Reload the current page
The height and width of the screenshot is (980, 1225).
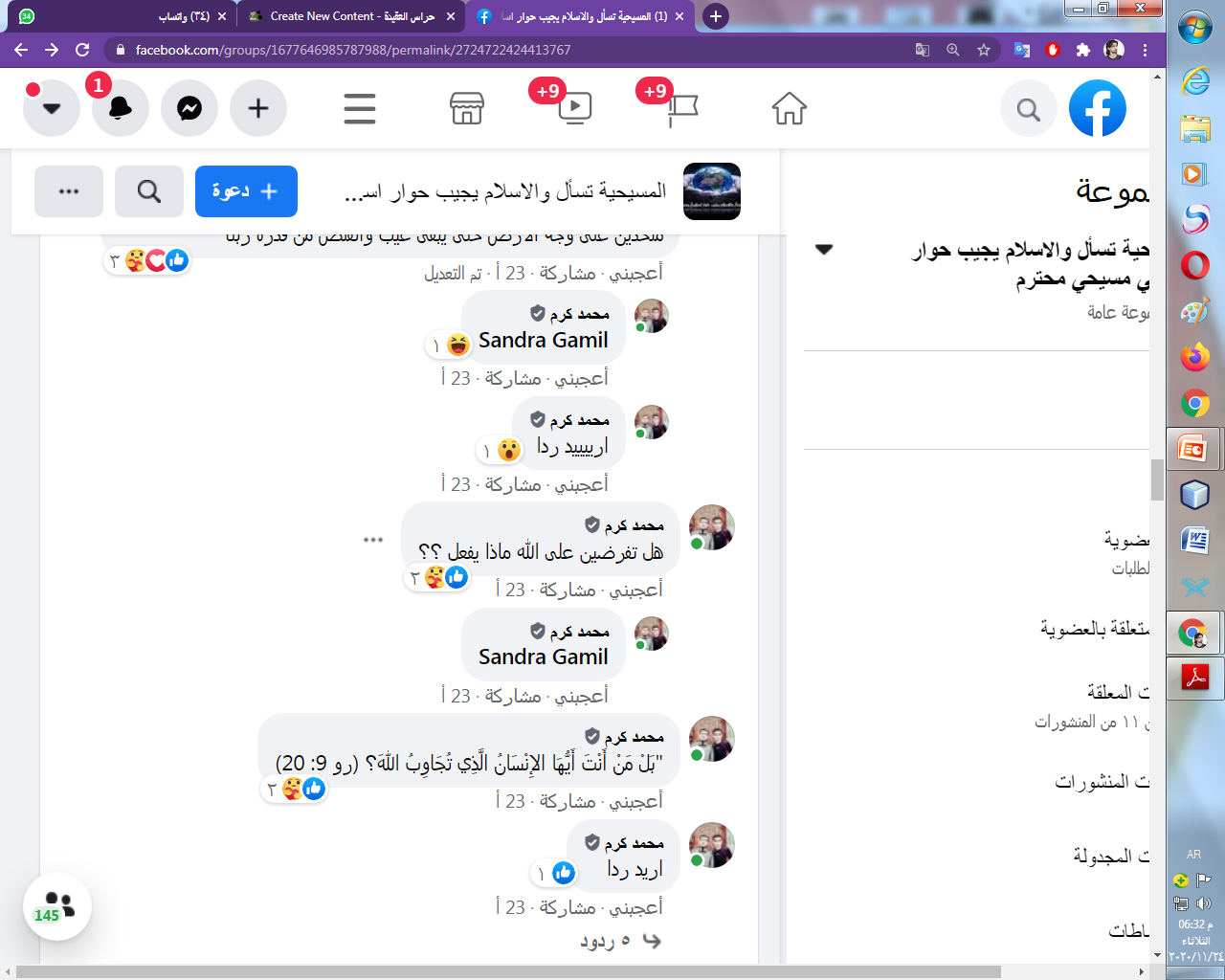[x=82, y=50]
